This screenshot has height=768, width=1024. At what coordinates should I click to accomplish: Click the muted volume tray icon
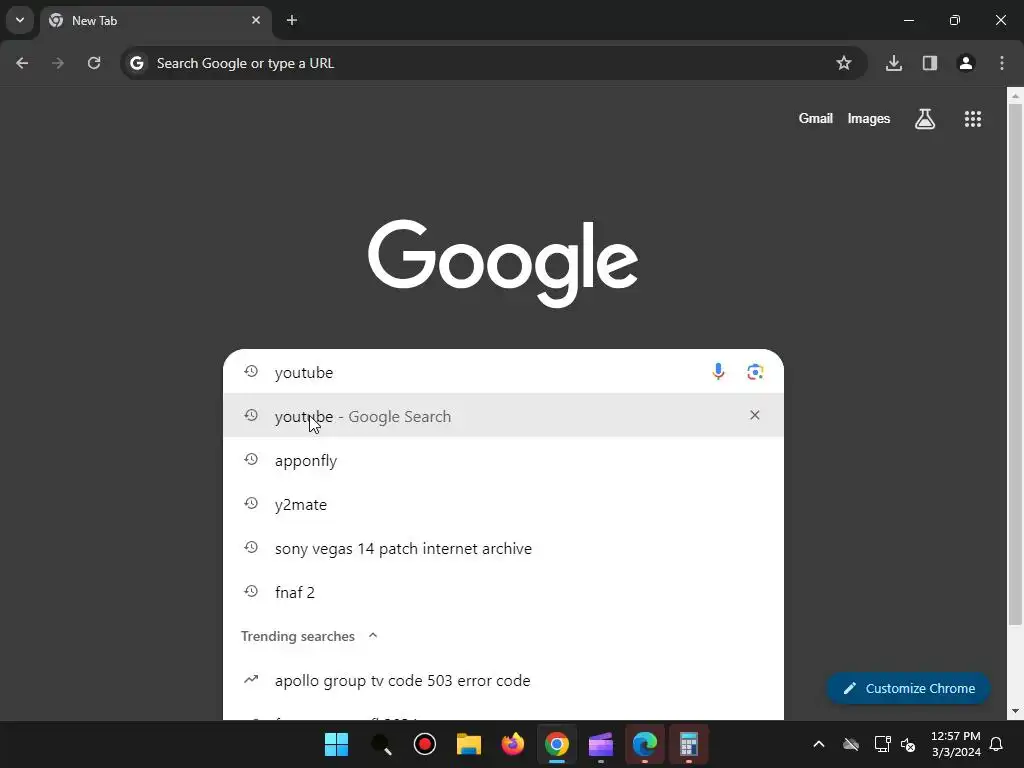[x=908, y=744]
